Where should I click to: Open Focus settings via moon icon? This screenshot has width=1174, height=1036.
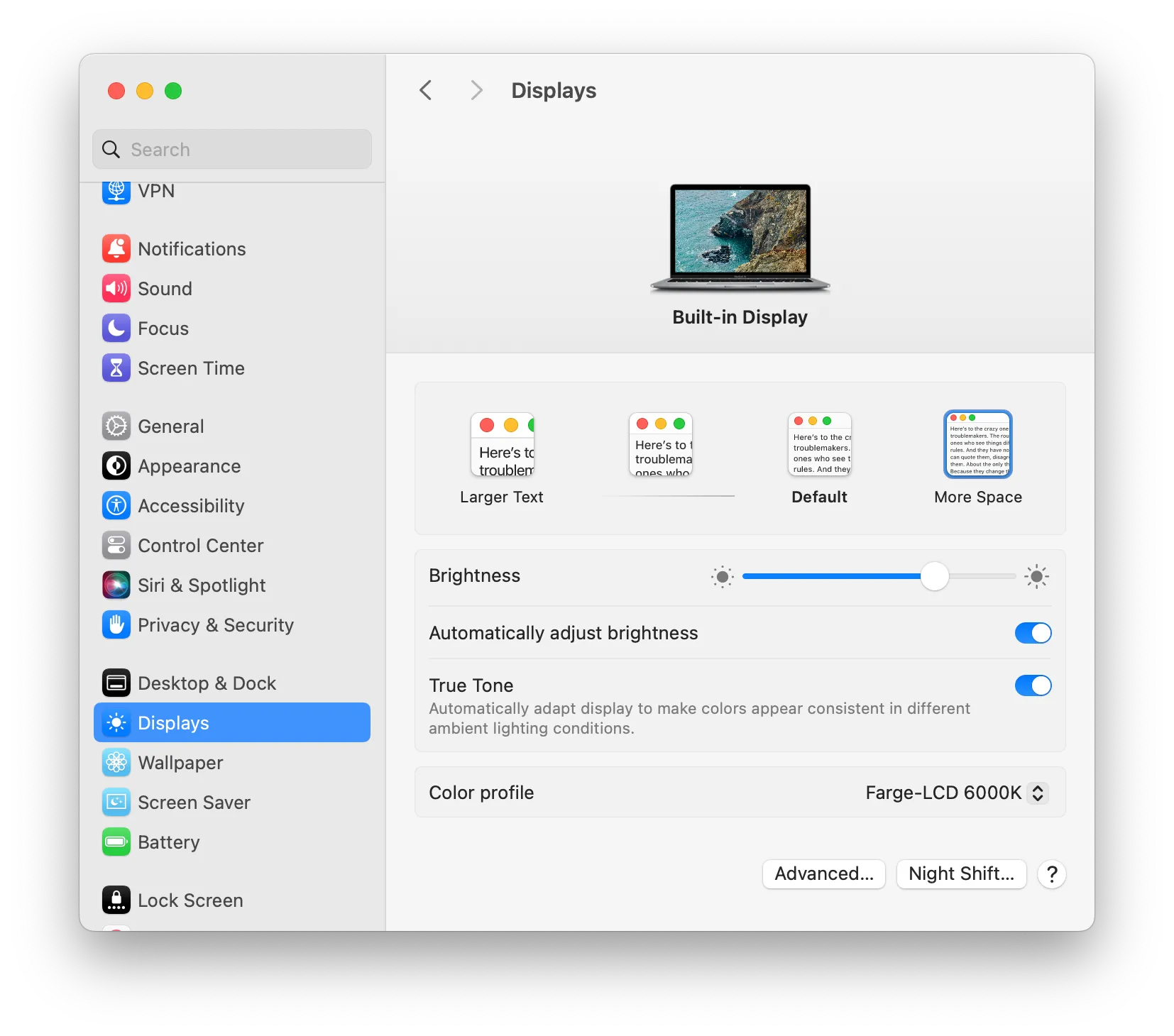116,328
